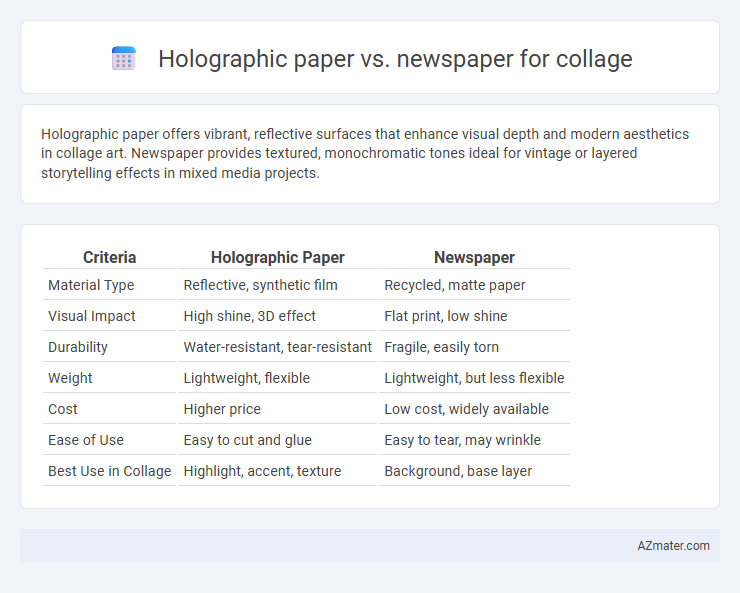
Task: Click the cell 'Higher price'
Action: pyautogui.click(x=222, y=409)
